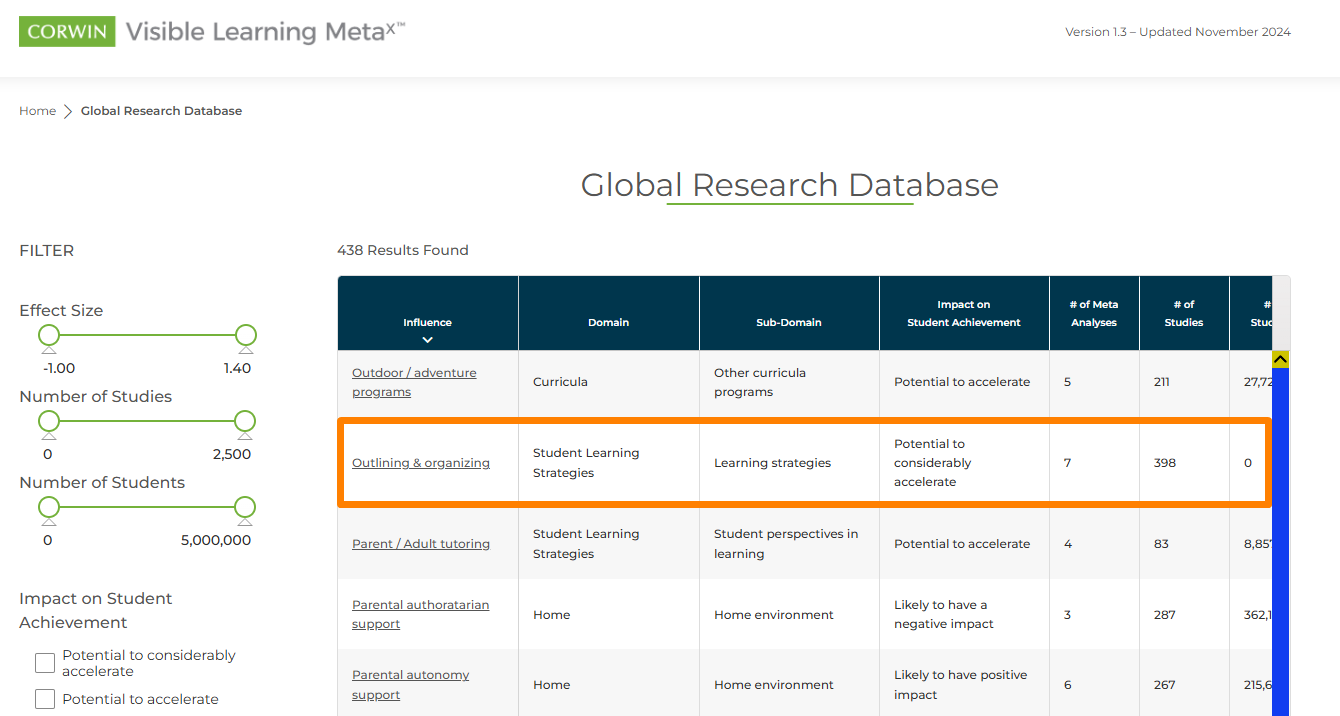Click the Number of Students minimum handle
The height and width of the screenshot is (716, 1340).
click(x=49, y=507)
